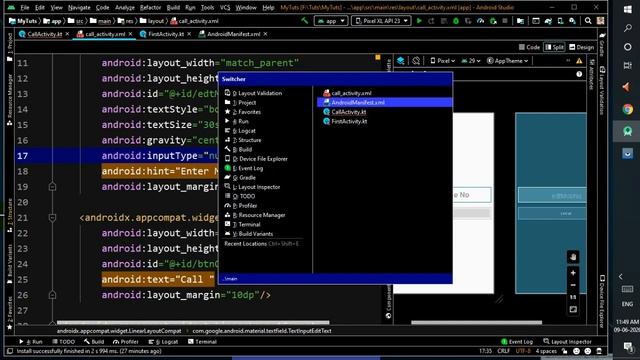
Task: Click the editor horizontal scrollbar
Action: coord(193,322)
